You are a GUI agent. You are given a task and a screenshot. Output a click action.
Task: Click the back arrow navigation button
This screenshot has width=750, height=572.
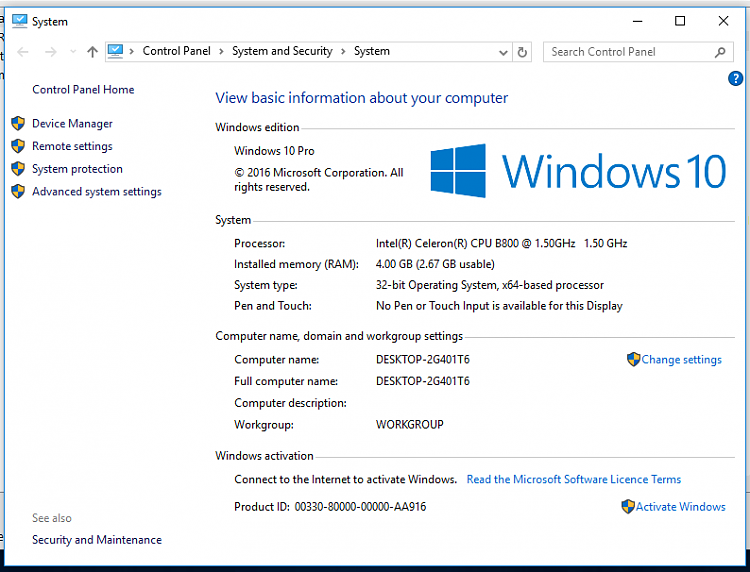23,52
